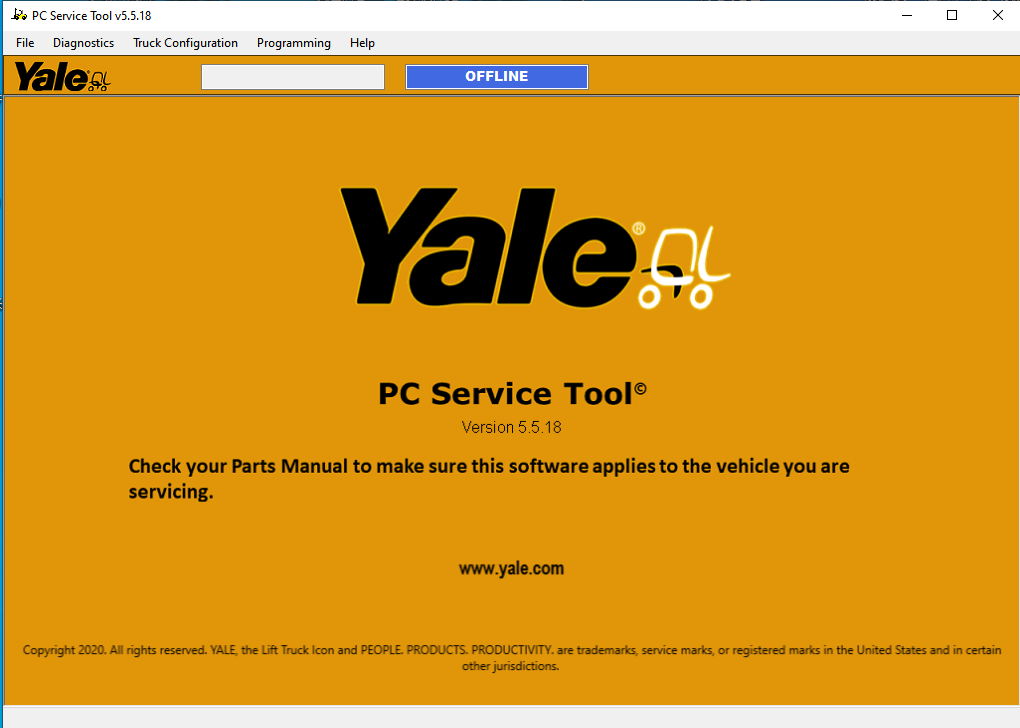Screen dimensions: 1020x728
Task: Click the blue OFFLINE status indicator
Action: click(x=496, y=77)
